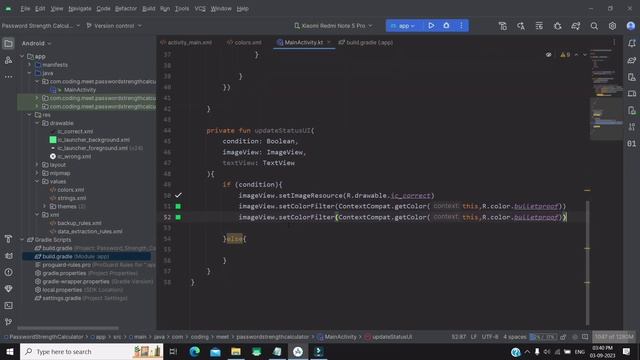Open the Logcat cat-face tool window
Image resolution: width=640 pixels, height=360 pixels.
(x=8, y=256)
